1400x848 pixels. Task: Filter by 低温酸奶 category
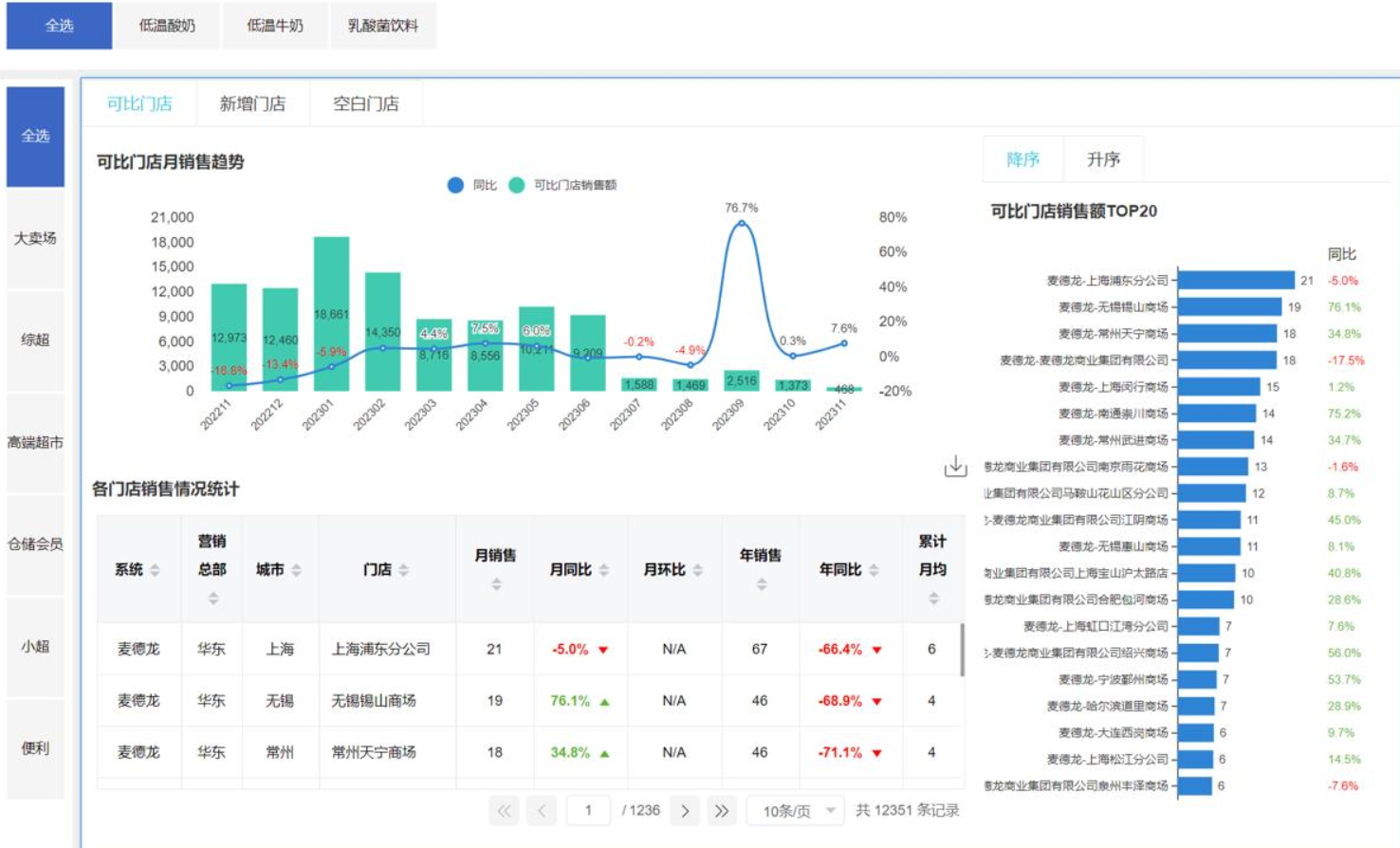point(167,26)
